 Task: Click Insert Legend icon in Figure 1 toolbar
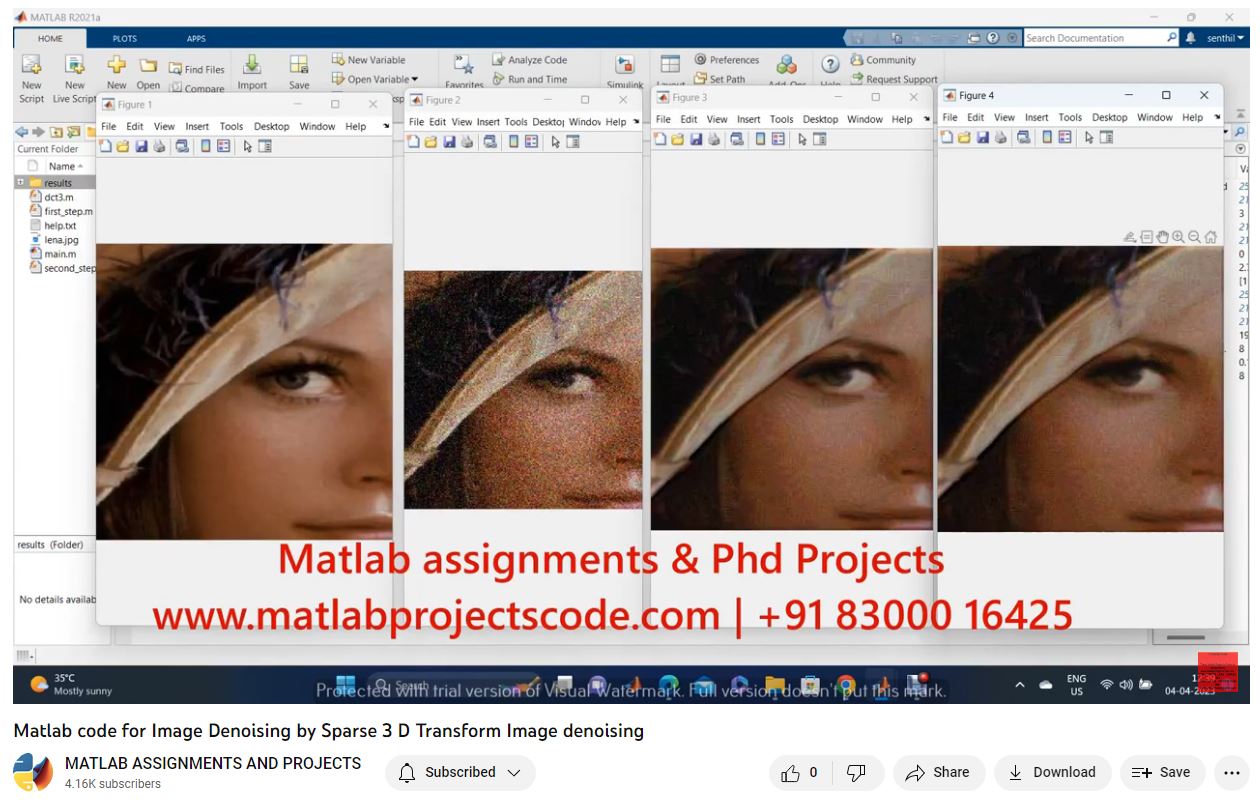coord(223,146)
